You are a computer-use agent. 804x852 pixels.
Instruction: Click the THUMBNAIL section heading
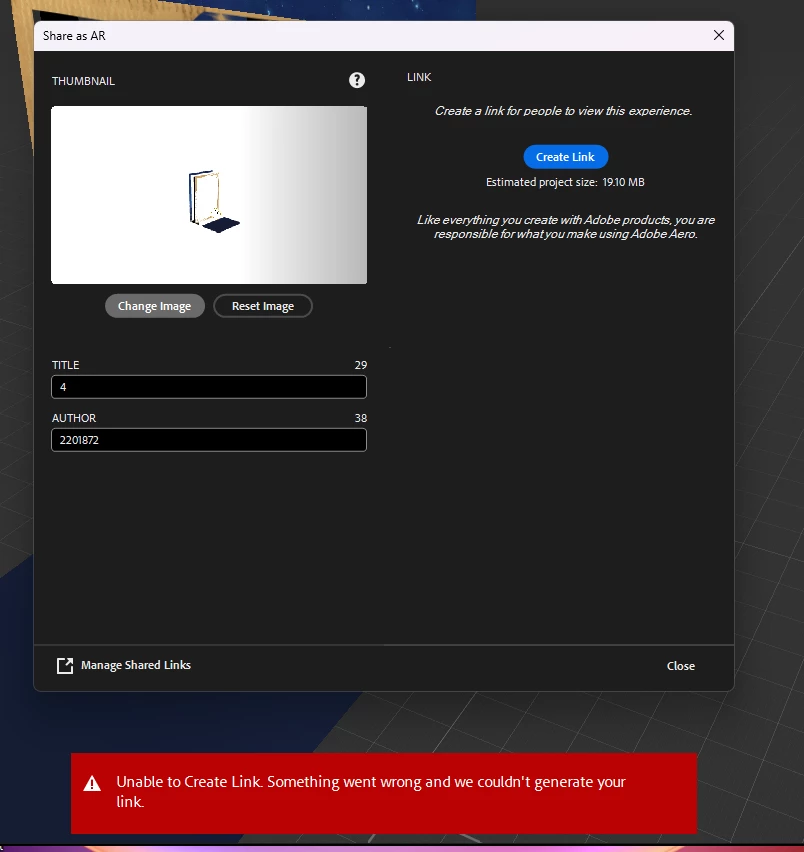(x=83, y=81)
